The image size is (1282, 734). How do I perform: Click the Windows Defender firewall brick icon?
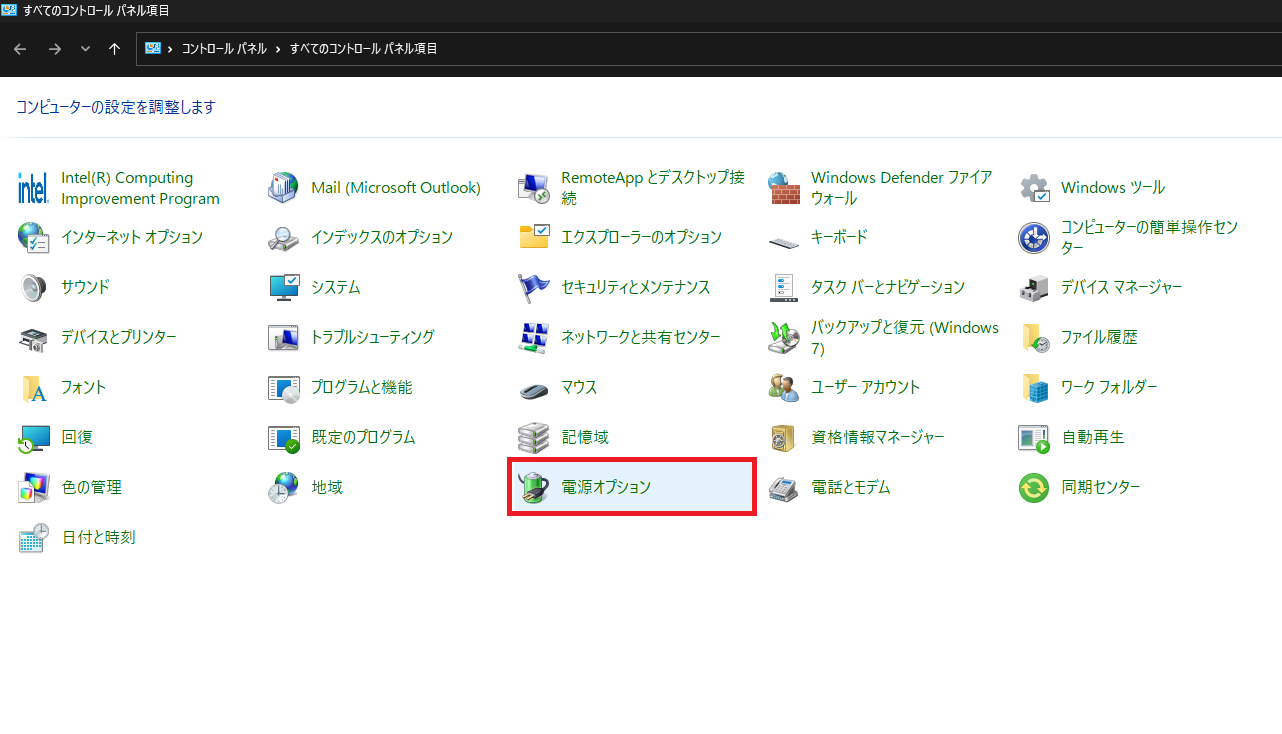click(x=784, y=188)
